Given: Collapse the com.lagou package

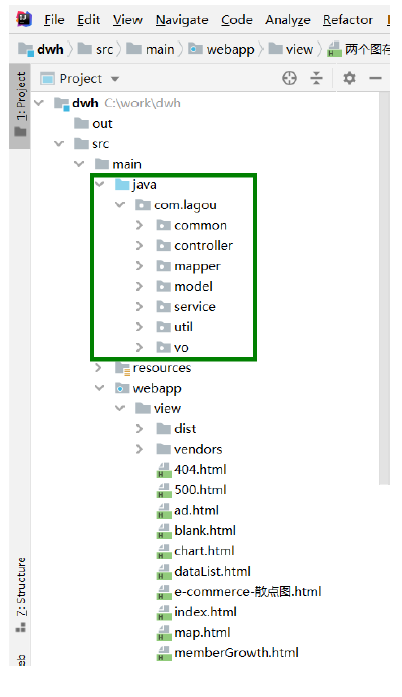Looking at the screenshot, I should tap(120, 205).
